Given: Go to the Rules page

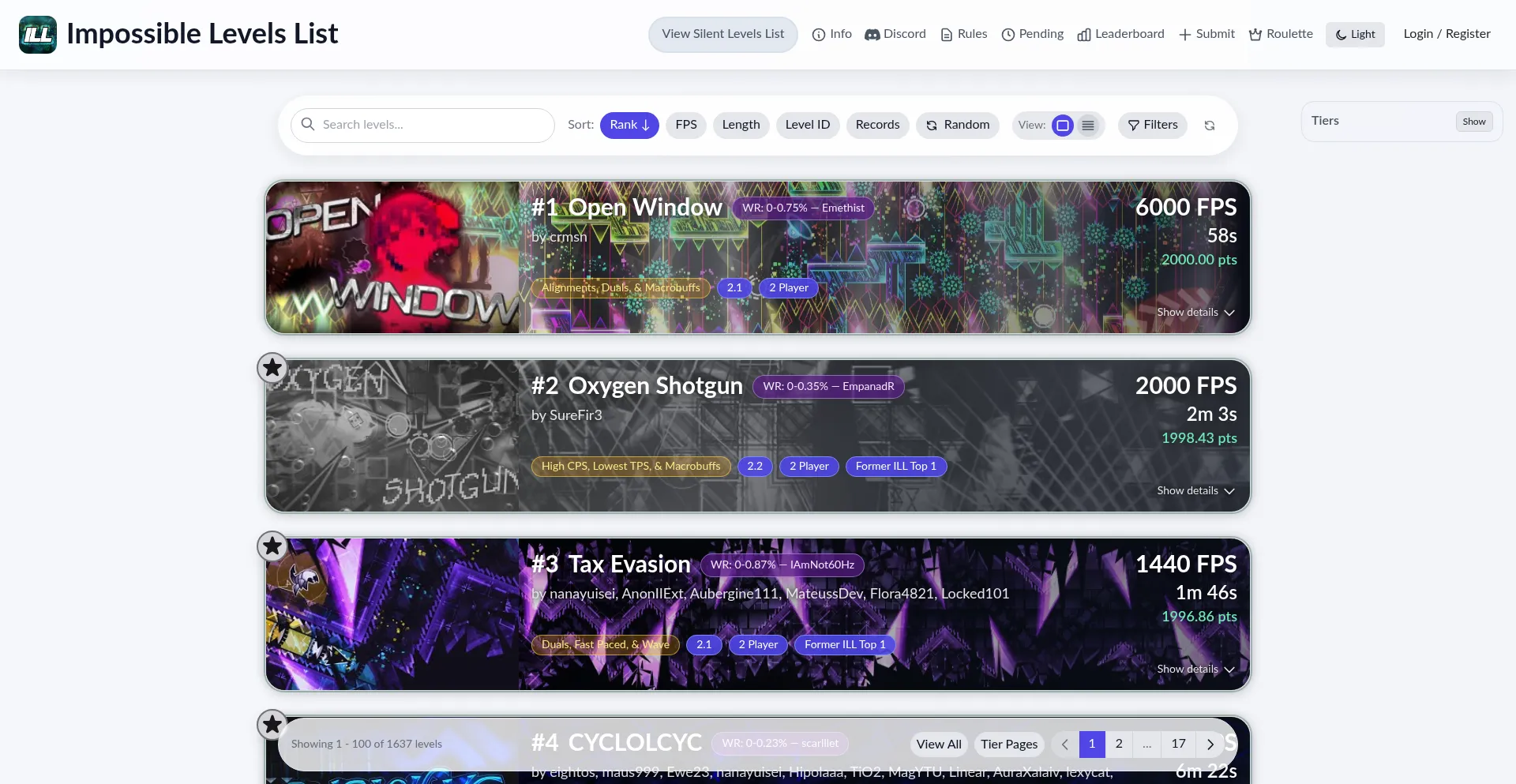Looking at the screenshot, I should tap(964, 34).
